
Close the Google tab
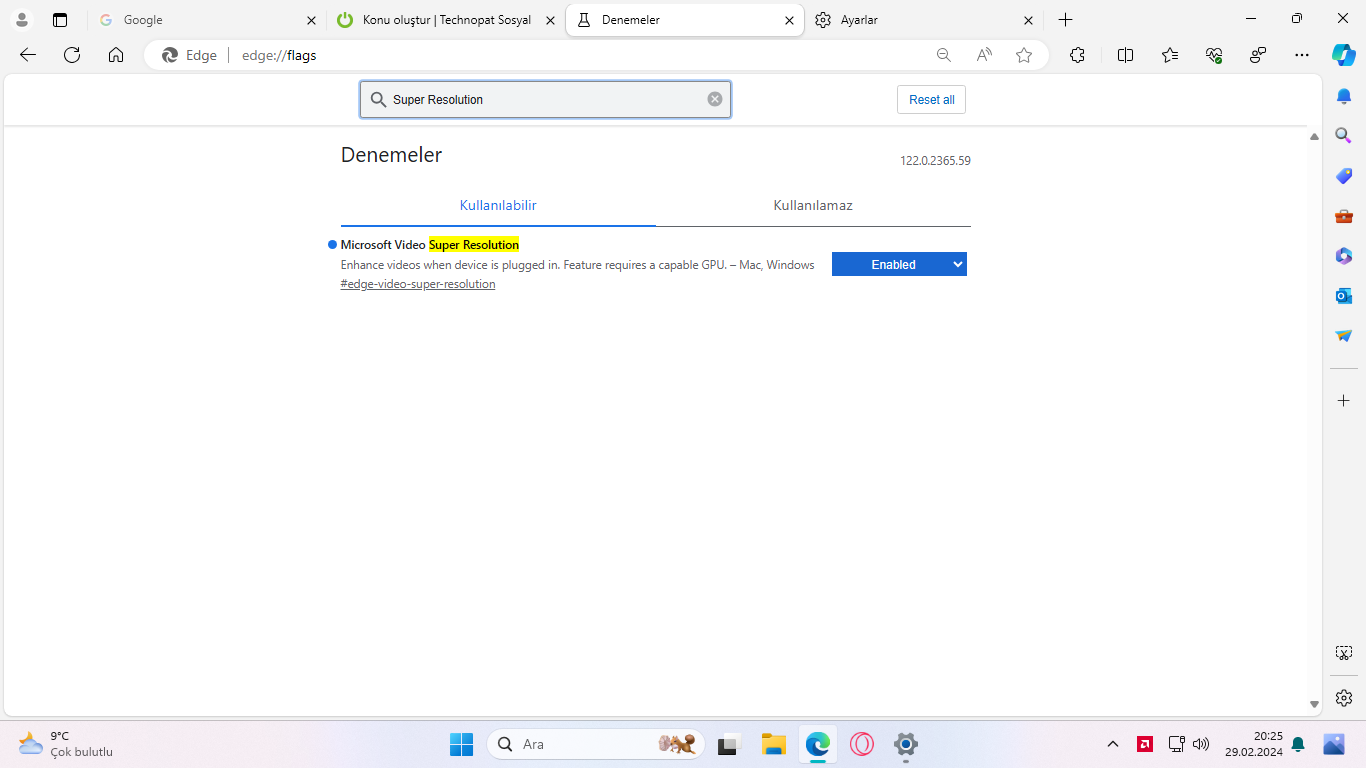click(312, 20)
